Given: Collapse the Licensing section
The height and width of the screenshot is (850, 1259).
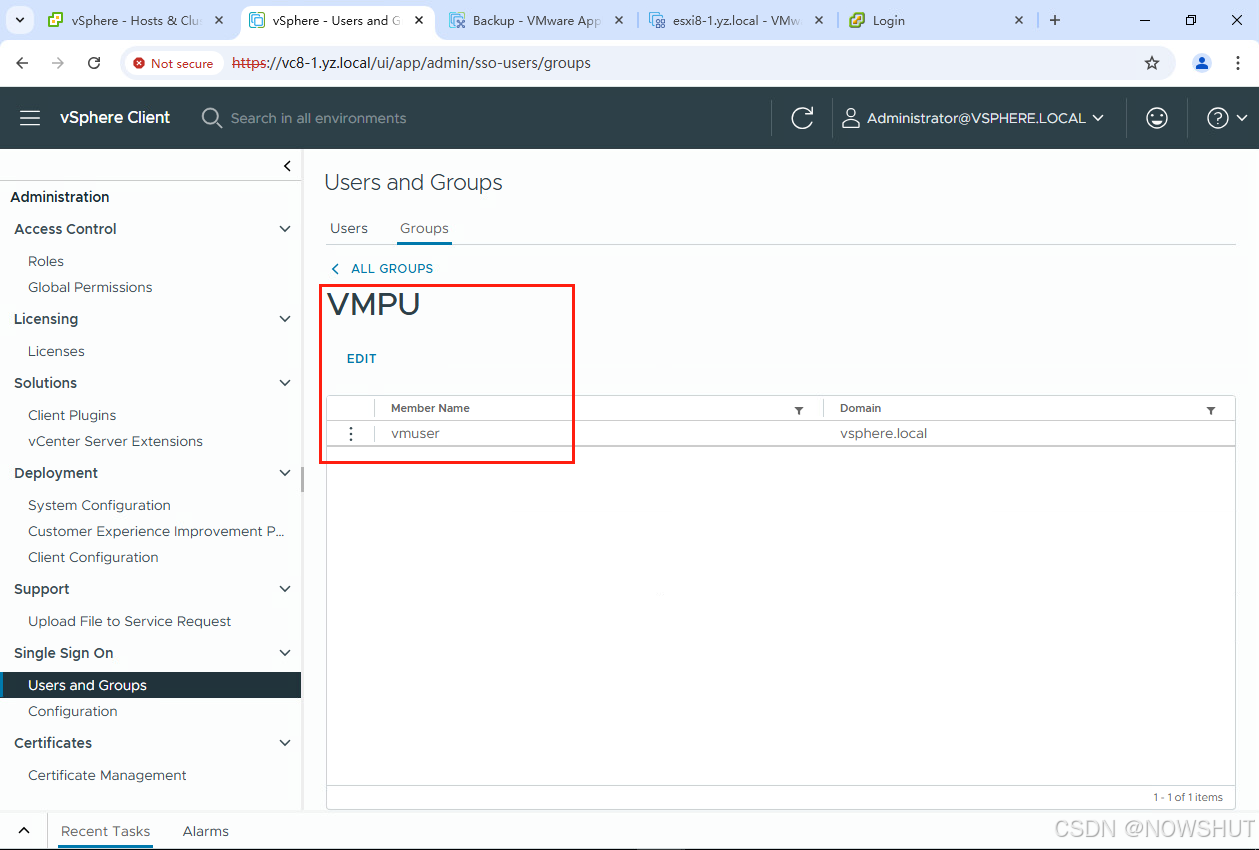Looking at the screenshot, I should [x=285, y=319].
